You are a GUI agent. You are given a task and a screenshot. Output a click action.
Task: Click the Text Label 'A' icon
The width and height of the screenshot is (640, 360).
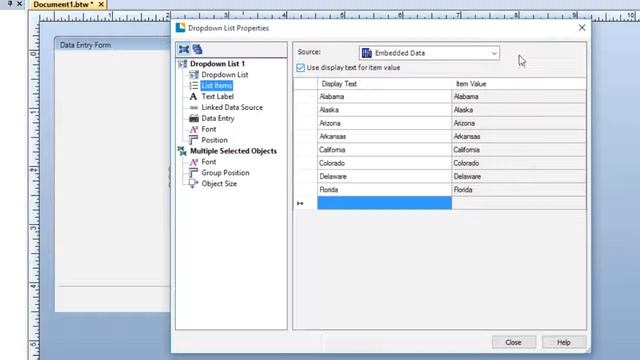(x=193, y=96)
